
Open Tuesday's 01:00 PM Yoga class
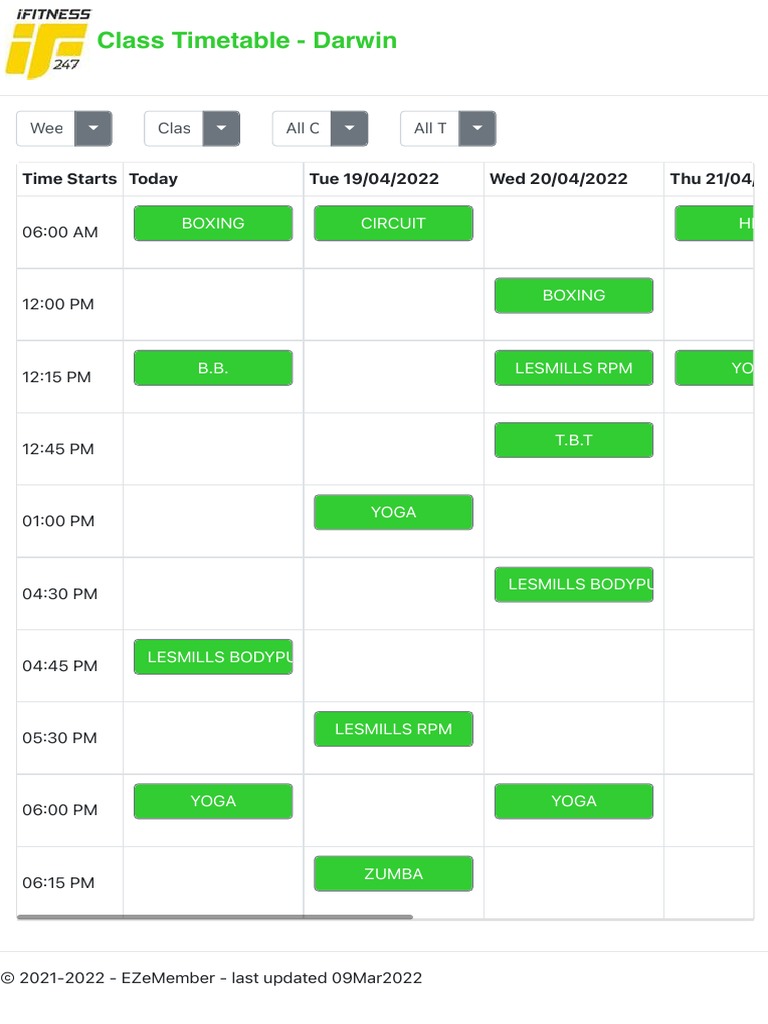coord(393,512)
